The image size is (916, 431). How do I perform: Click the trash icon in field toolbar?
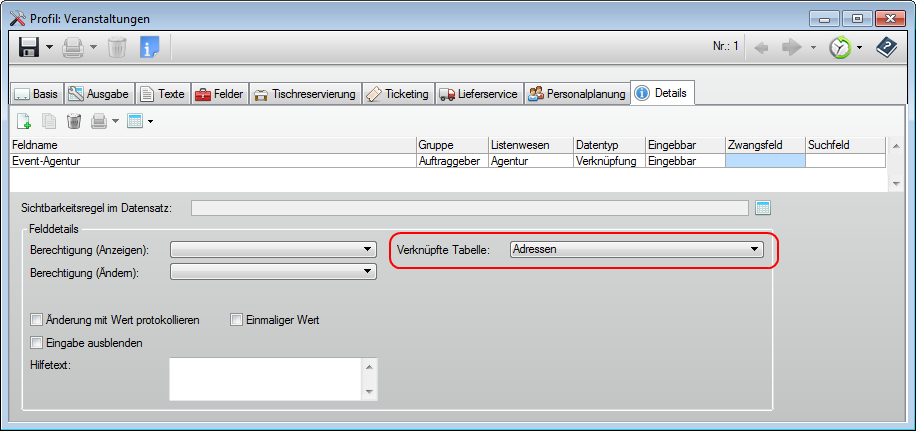coord(73,121)
